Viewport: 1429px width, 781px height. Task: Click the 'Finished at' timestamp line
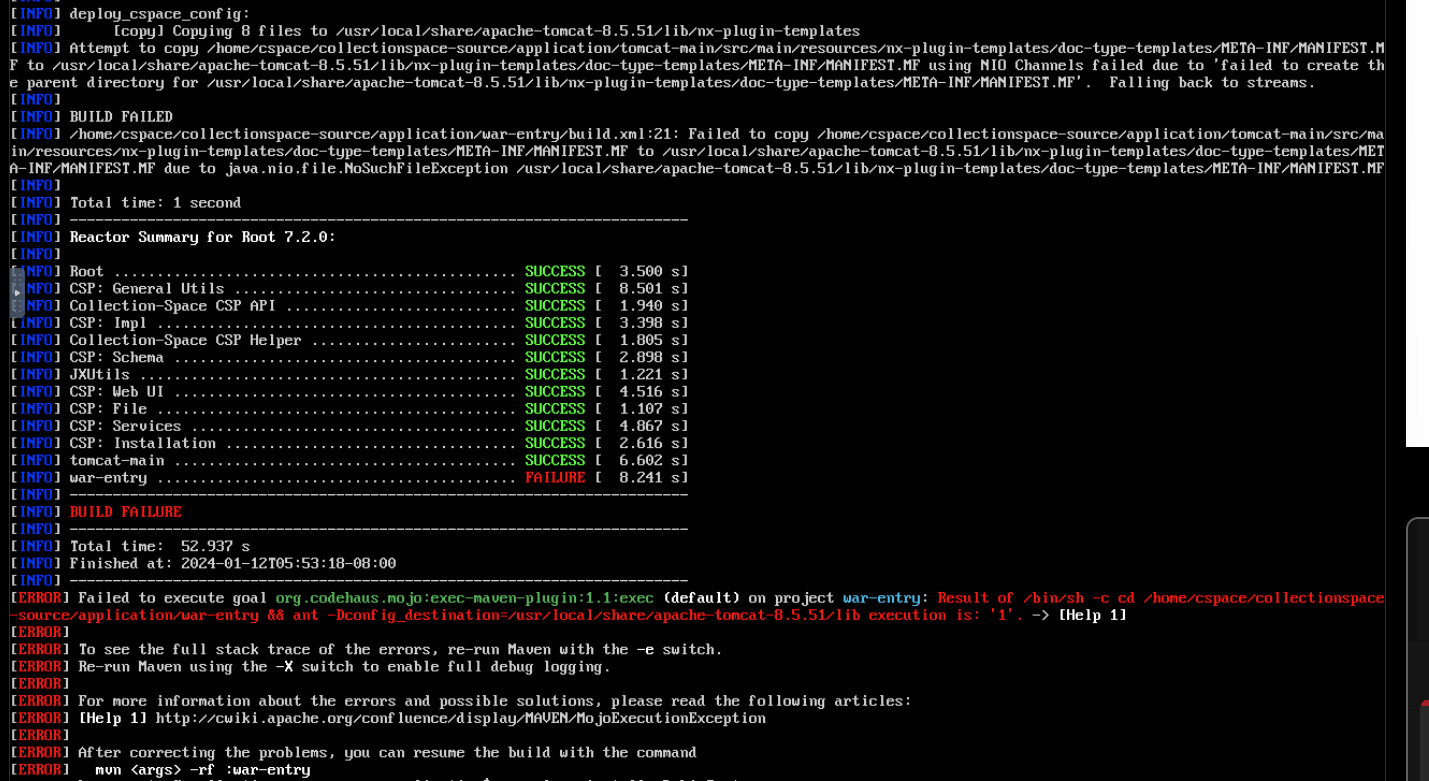pyautogui.click(x=232, y=564)
